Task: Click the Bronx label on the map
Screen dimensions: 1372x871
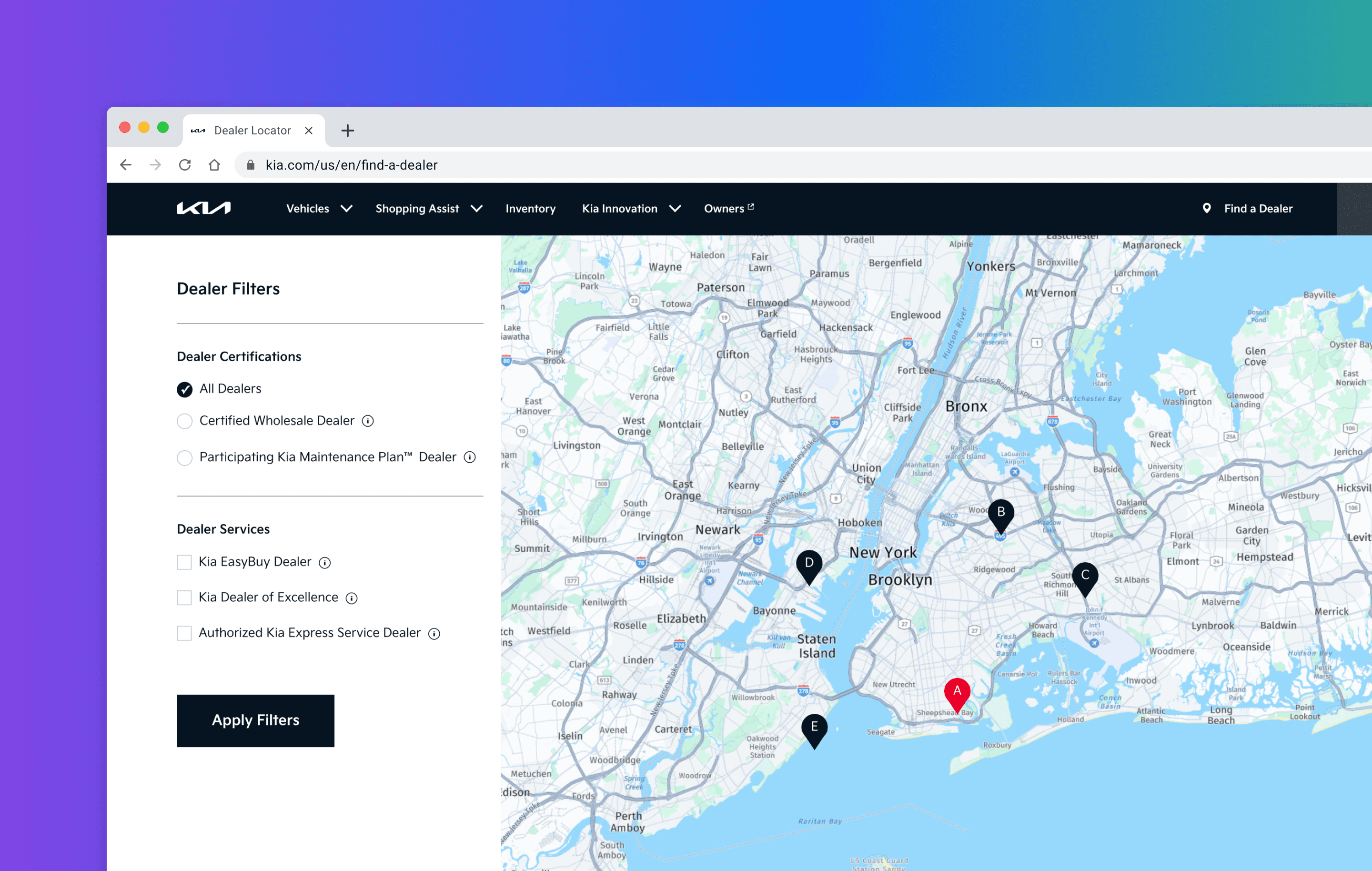Action: 966,406
